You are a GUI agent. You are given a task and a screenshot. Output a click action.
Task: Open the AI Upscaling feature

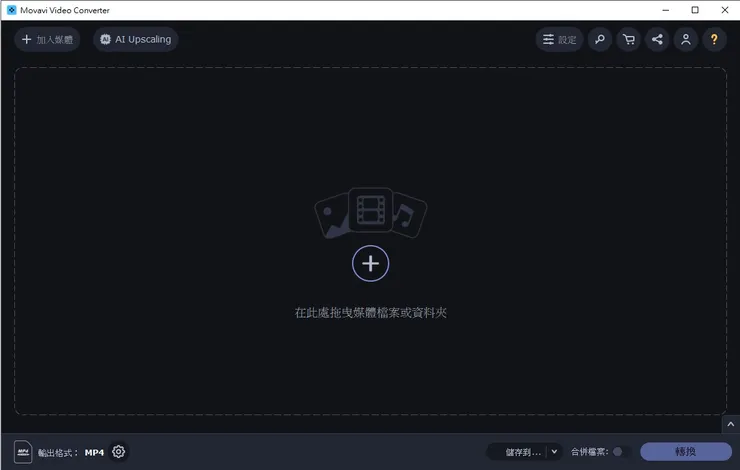click(135, 40)
